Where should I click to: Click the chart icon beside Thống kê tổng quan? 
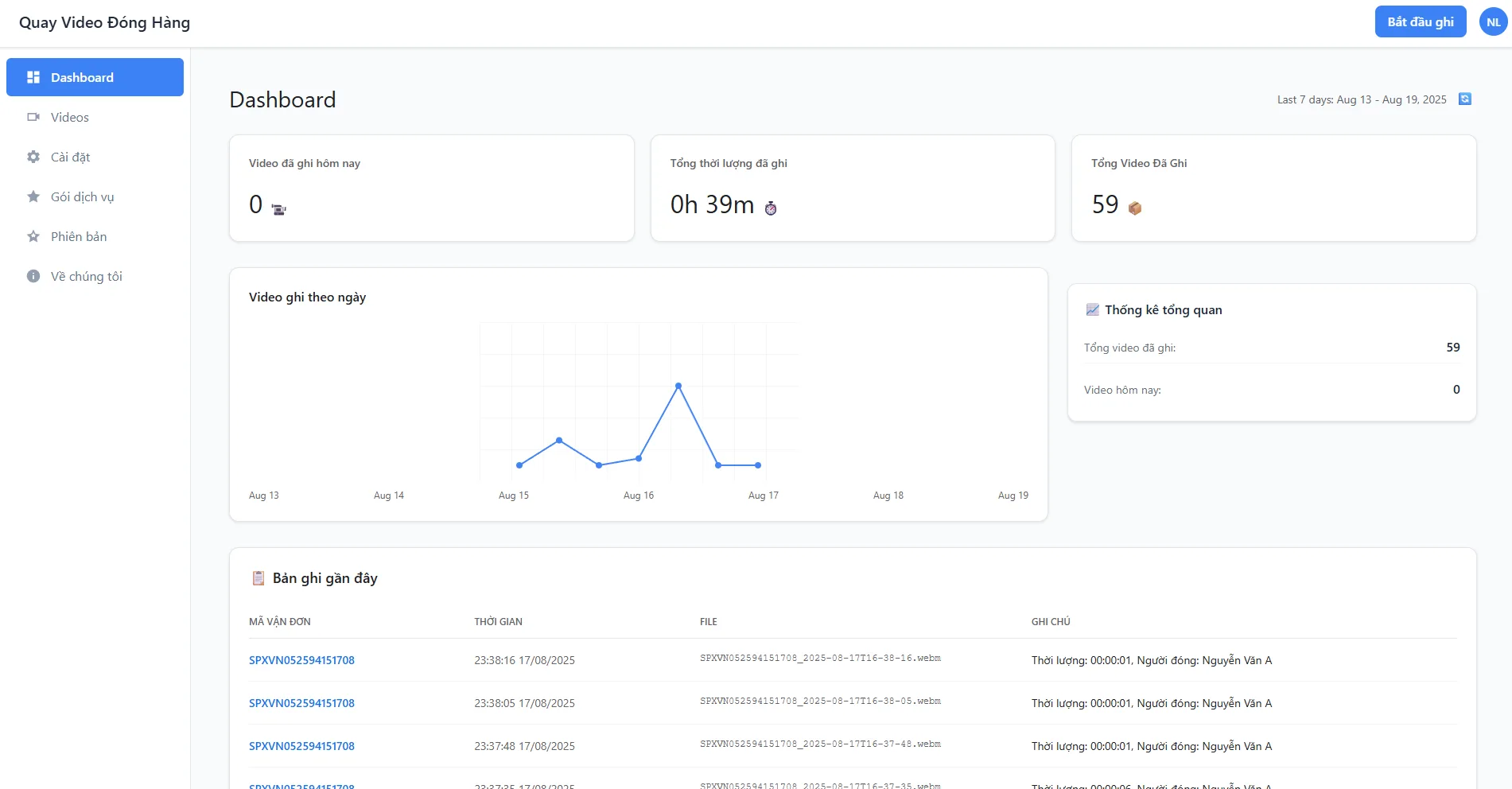click(1093, 310)
